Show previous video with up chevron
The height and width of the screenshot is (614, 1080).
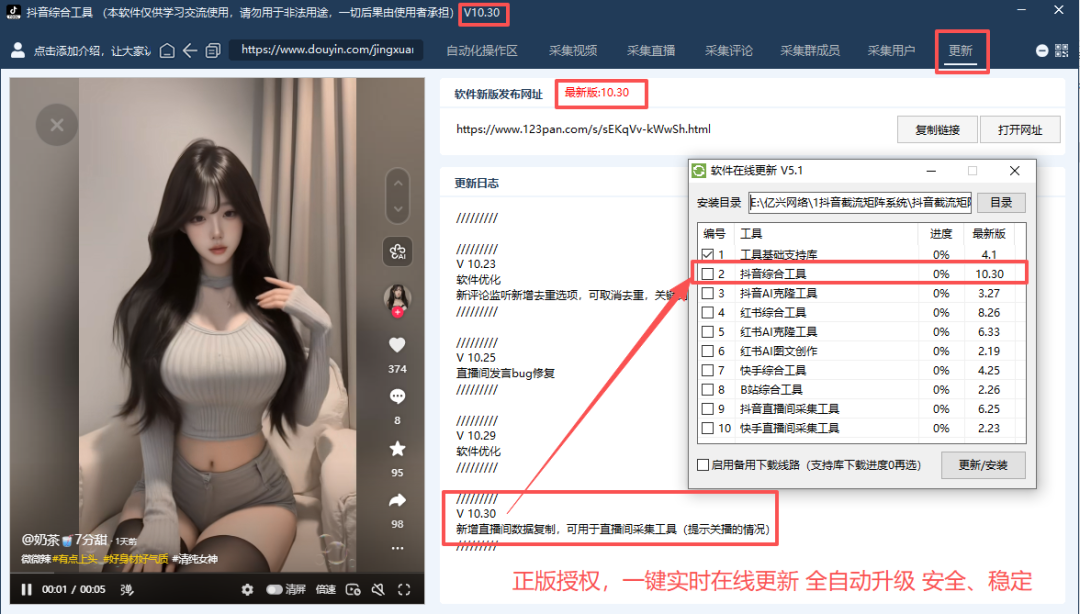click(397, 183)
